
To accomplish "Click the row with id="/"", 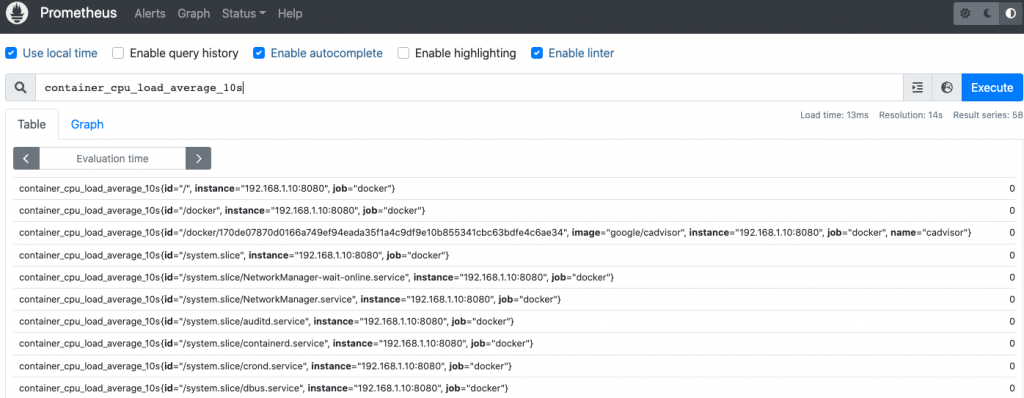I will 515,188.
